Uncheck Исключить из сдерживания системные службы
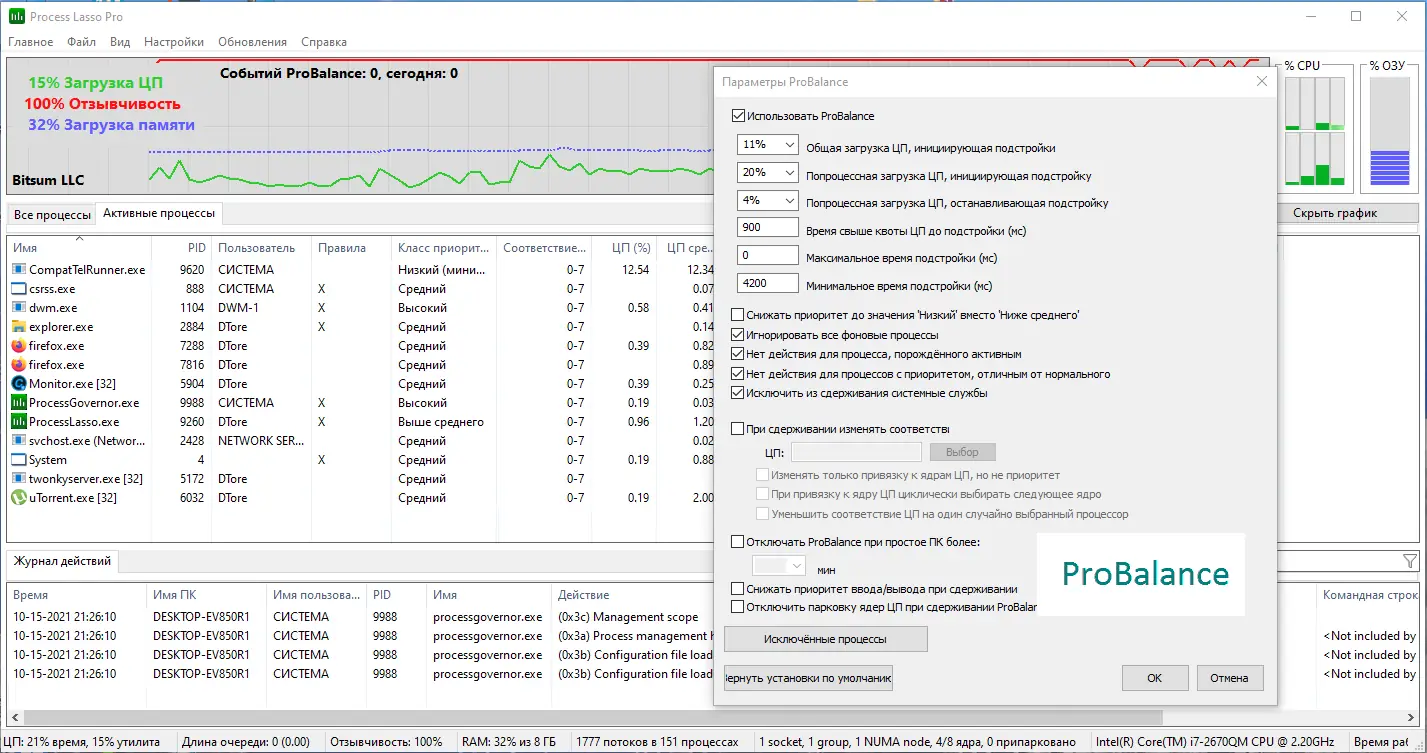Viewport: 1427px width, 753px height. click(x=739, y=393)
